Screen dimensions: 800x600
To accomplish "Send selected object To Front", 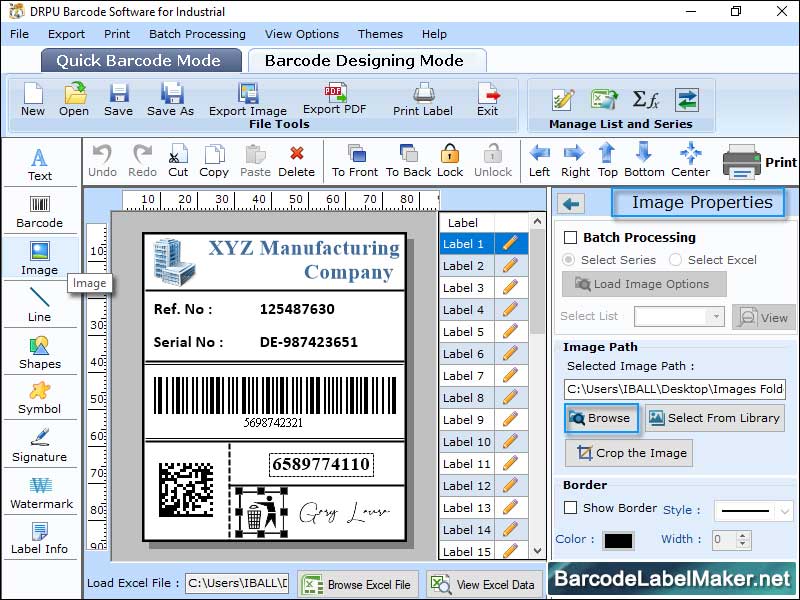I will tap(354, 160).
